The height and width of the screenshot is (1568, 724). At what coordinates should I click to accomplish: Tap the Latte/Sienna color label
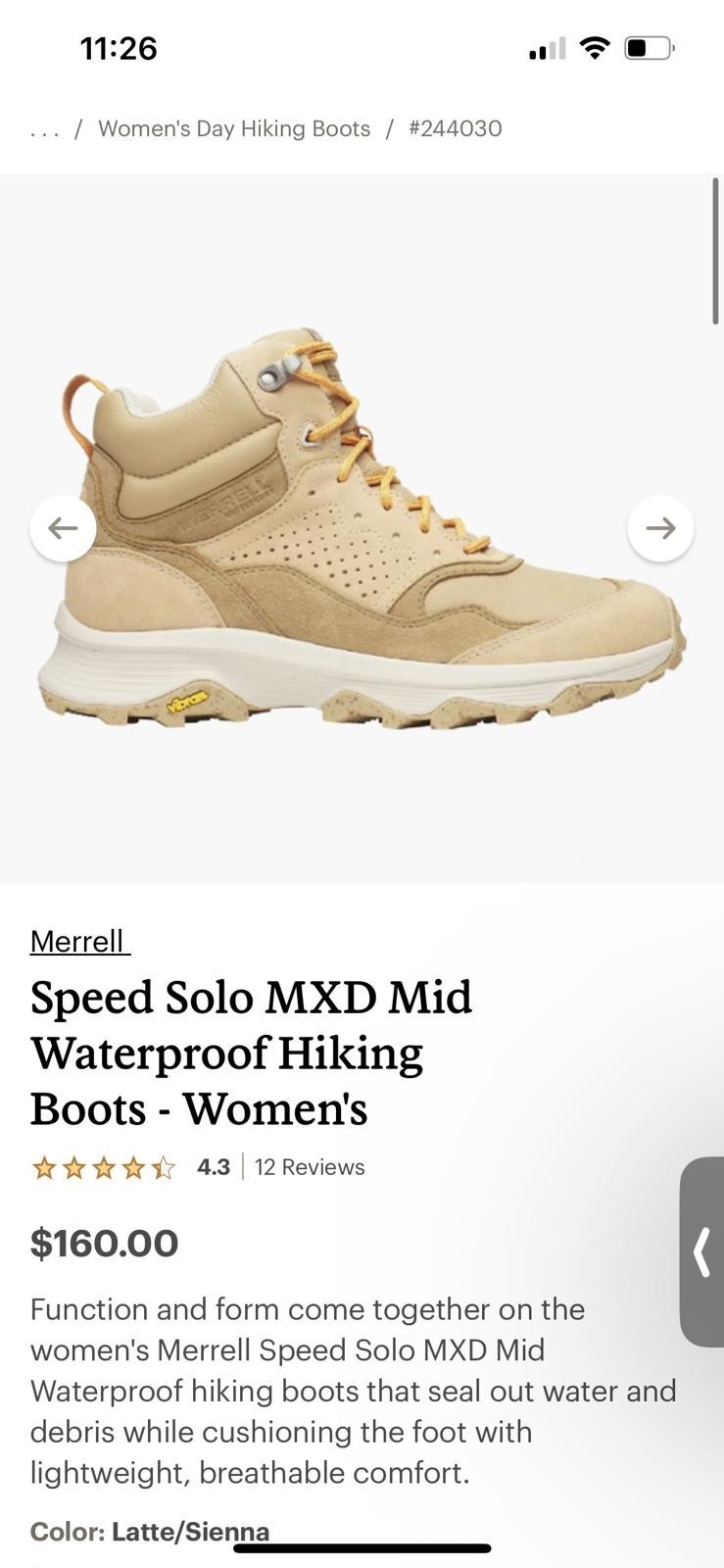pyautogui.click(x=190, y=1532)
